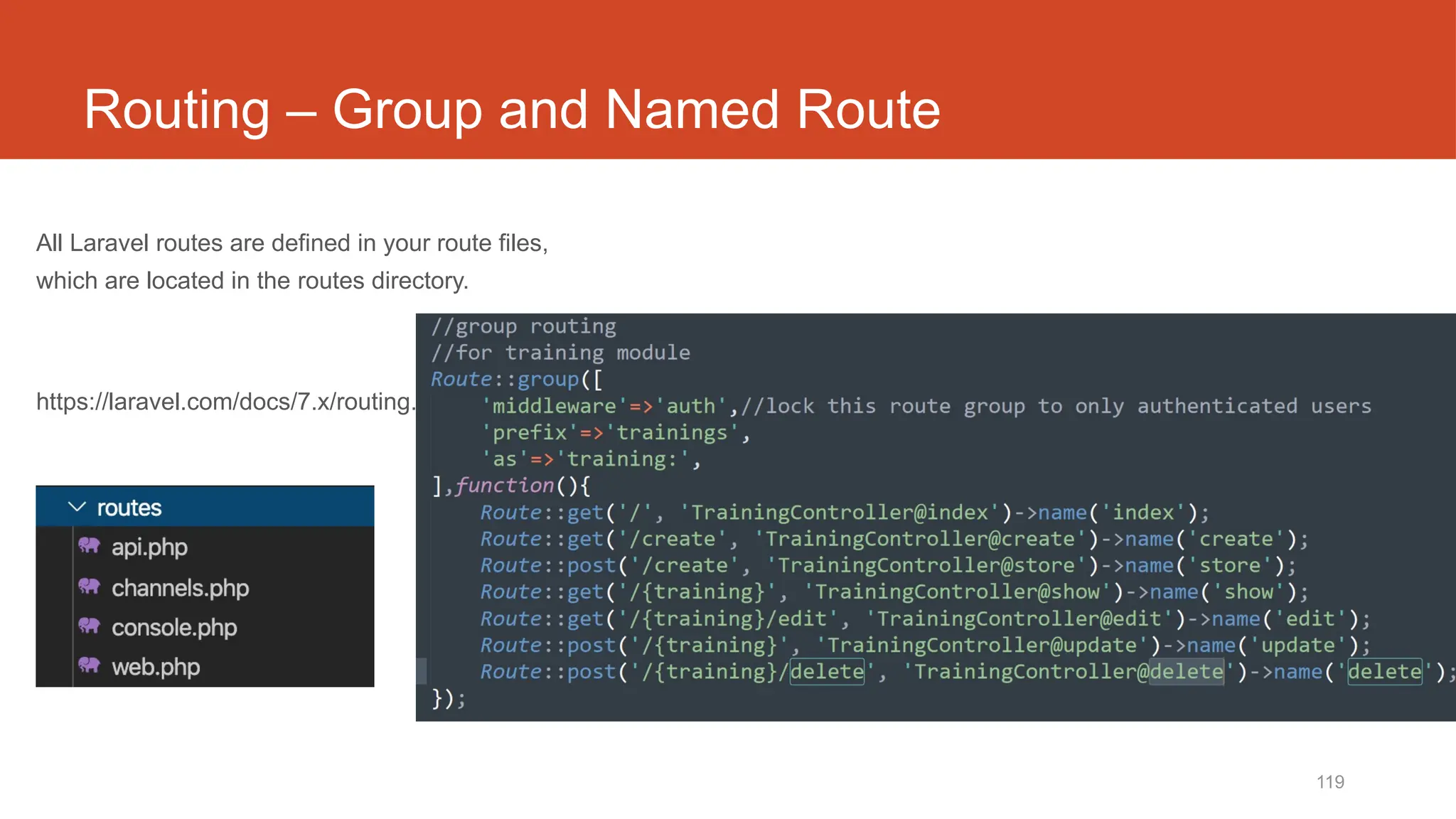Click the post '/create' TrainingController@store line
Screen dimensions: 1456x819
(x=889, y=565)
